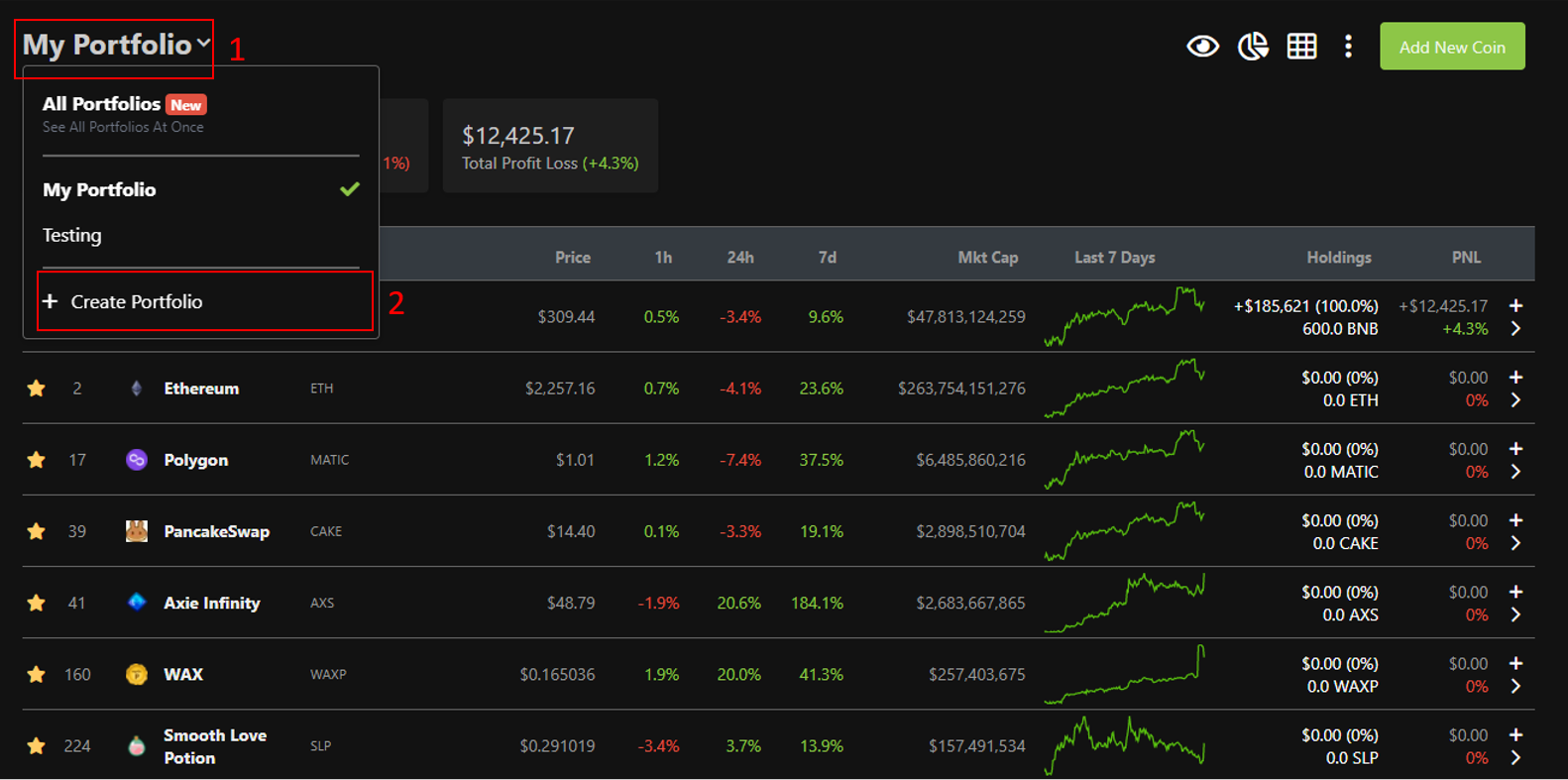The image size is (1568, 780).
Task: Click the MATIC ticker symbol
Action: pos(330,460)
